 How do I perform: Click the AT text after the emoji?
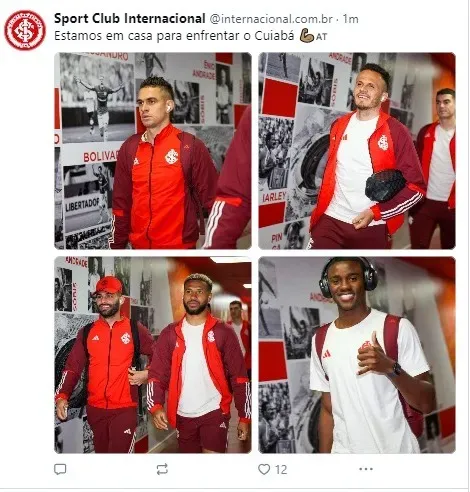click(x=321, y=37)
